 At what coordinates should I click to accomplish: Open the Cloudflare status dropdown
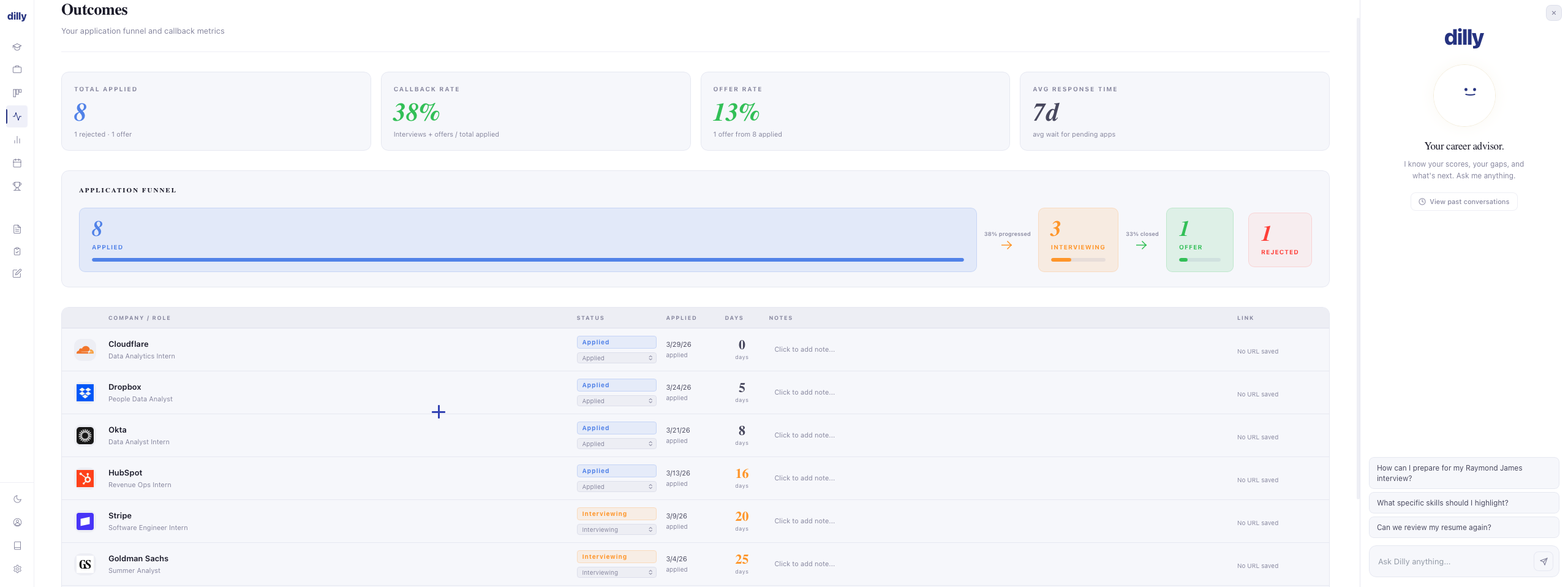[x=616, y=358]
